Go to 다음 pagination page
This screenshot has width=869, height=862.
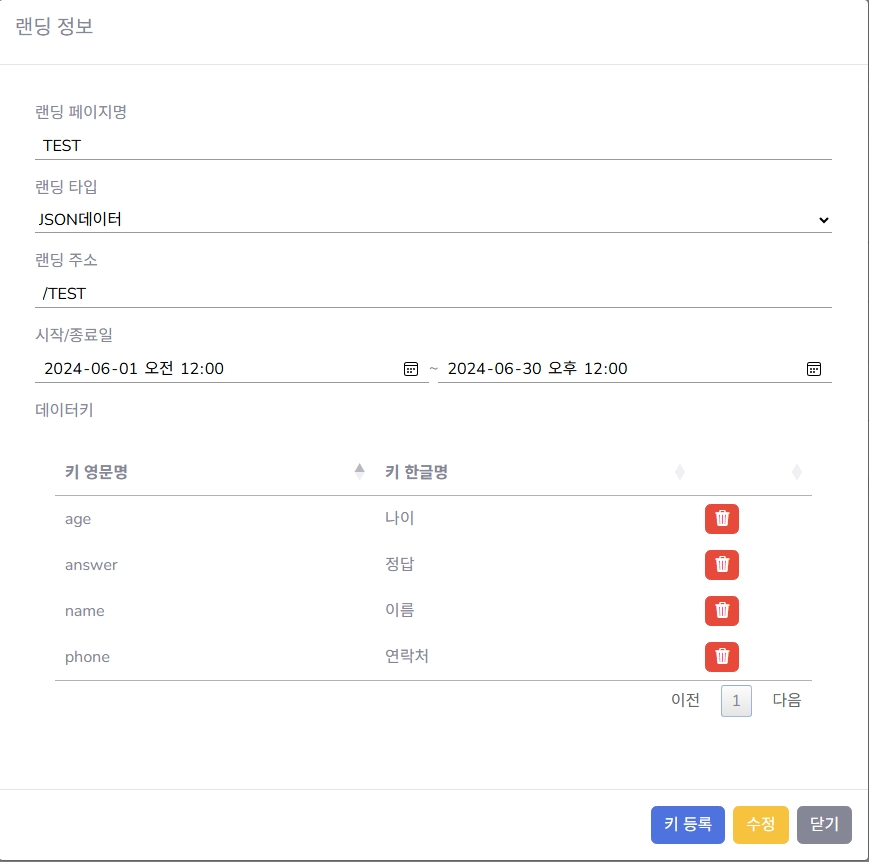click(786, 700)
